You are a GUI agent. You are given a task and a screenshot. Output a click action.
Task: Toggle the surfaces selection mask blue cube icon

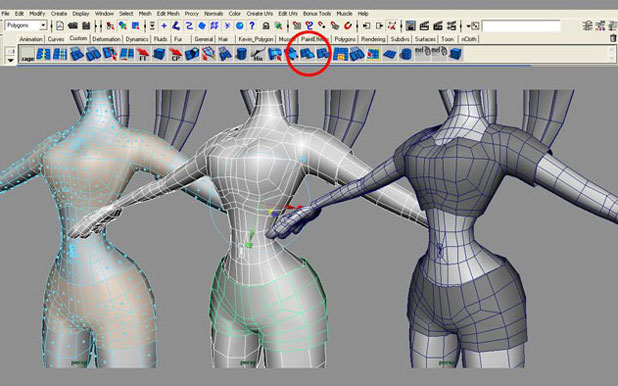tap(202, 26)
